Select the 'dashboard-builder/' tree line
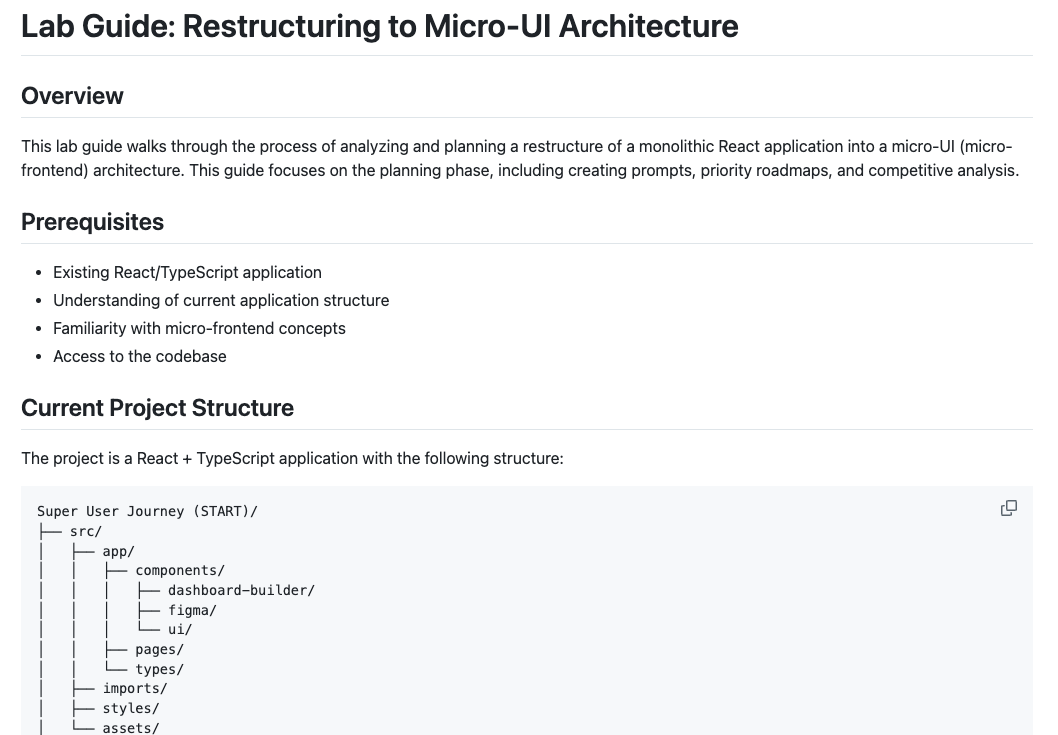This screenshot has height=735, width=1058. 242,590
